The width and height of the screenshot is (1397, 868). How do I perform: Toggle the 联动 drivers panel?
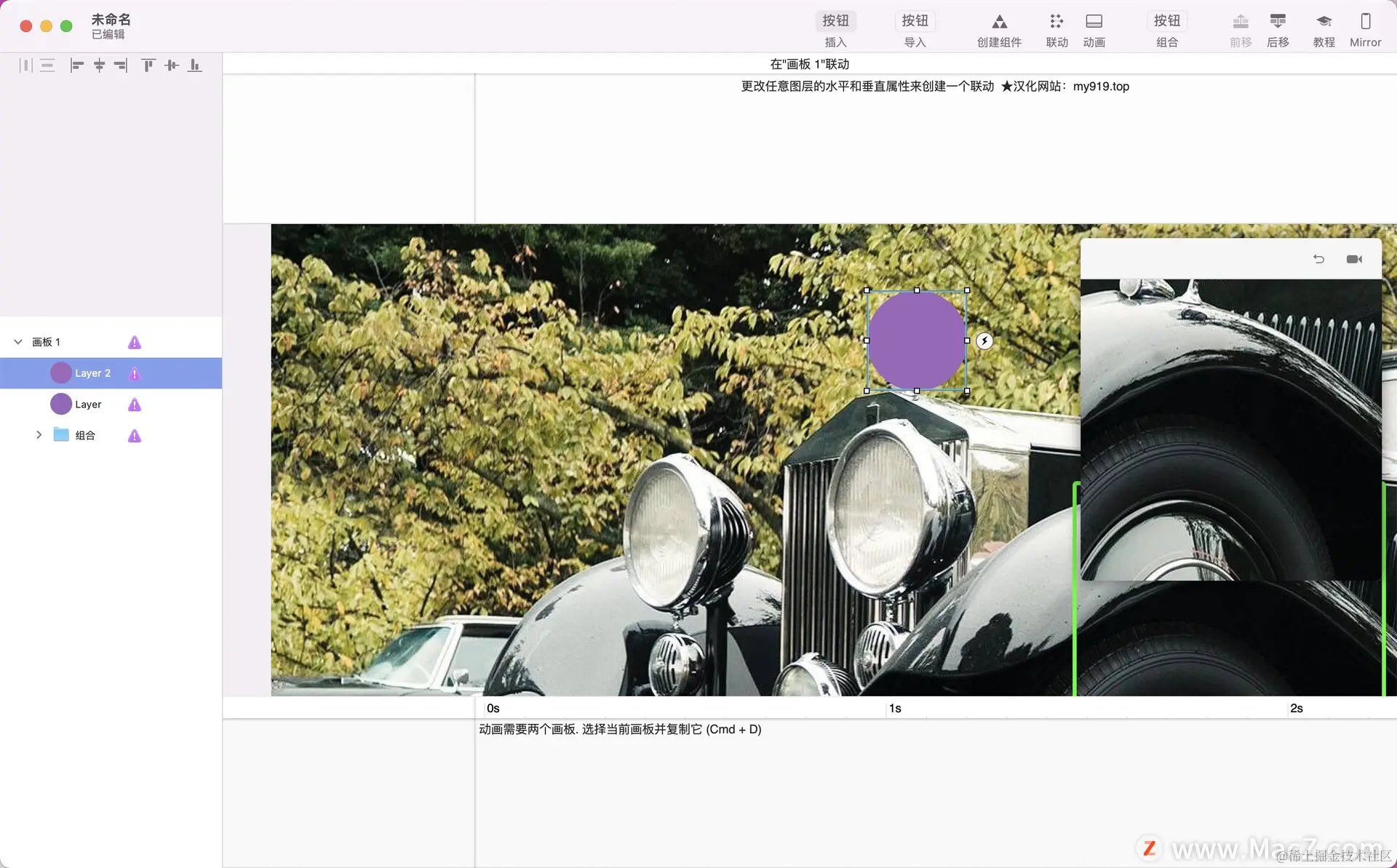[x=1056, y=22]
